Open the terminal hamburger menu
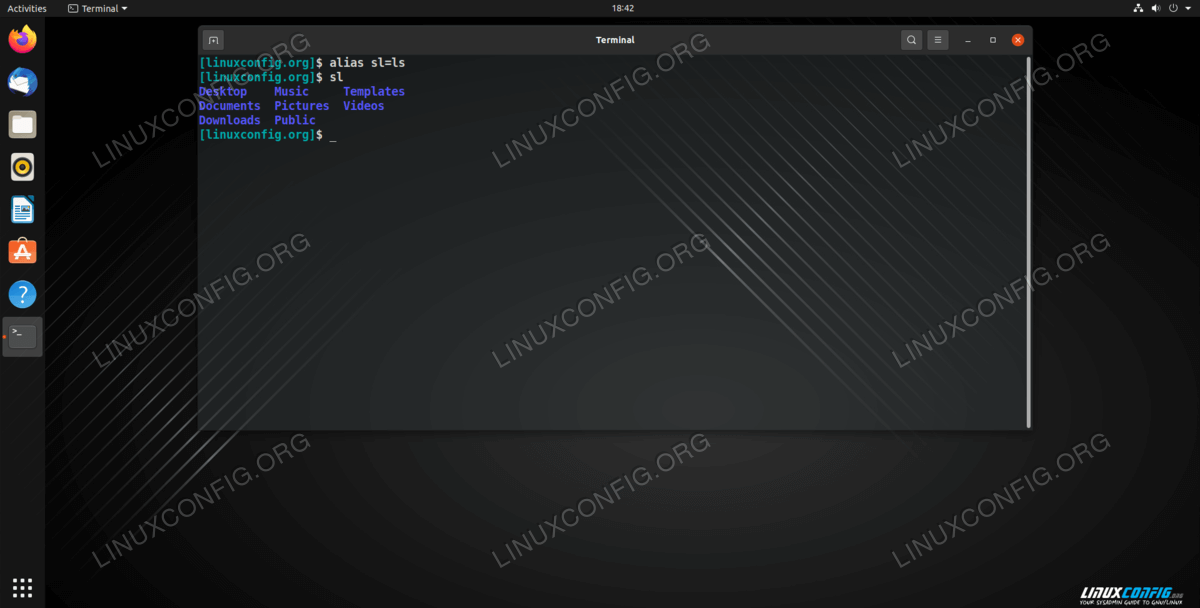 pos(937,40)
